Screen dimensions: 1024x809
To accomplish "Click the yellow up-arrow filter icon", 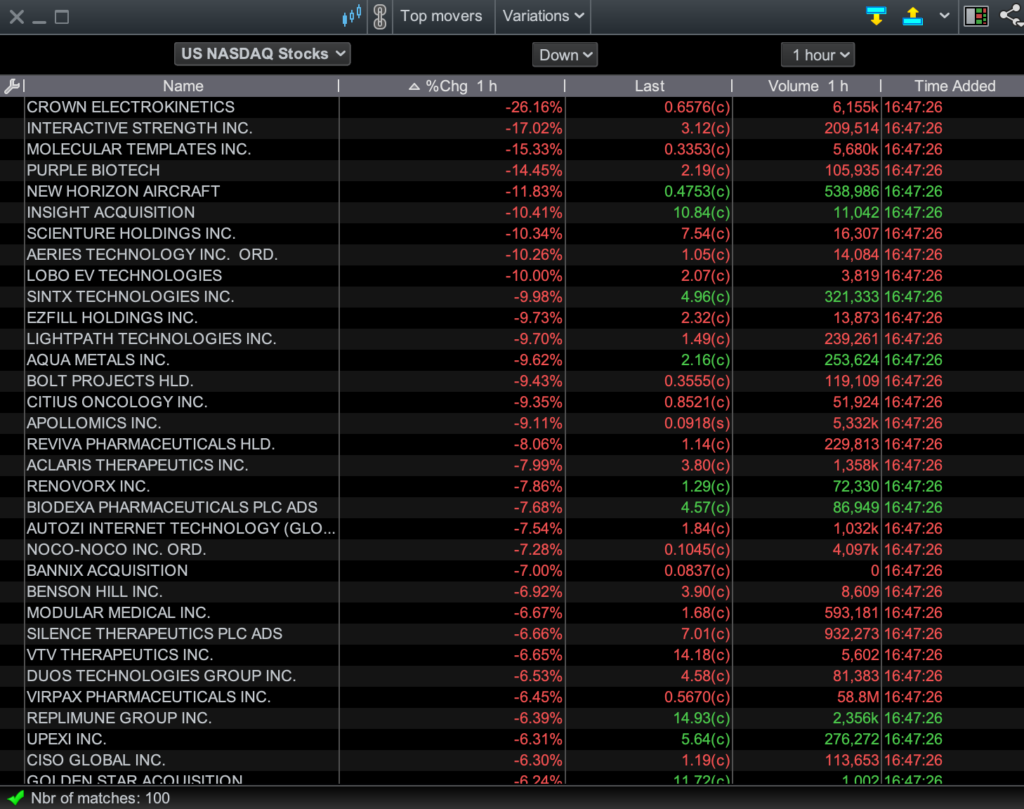I will [912, 16].
